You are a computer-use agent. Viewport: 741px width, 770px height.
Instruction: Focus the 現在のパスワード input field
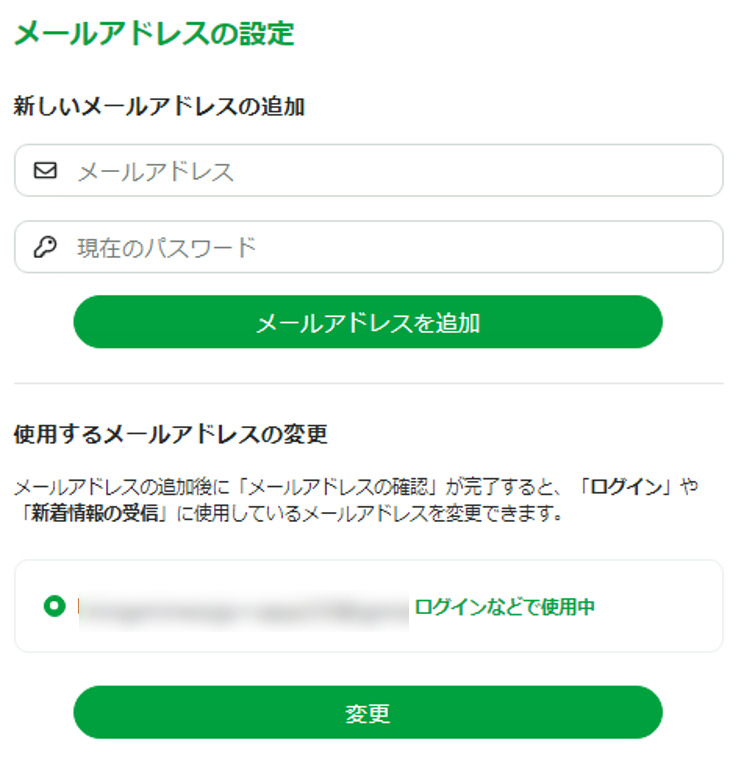pos(390,247)
